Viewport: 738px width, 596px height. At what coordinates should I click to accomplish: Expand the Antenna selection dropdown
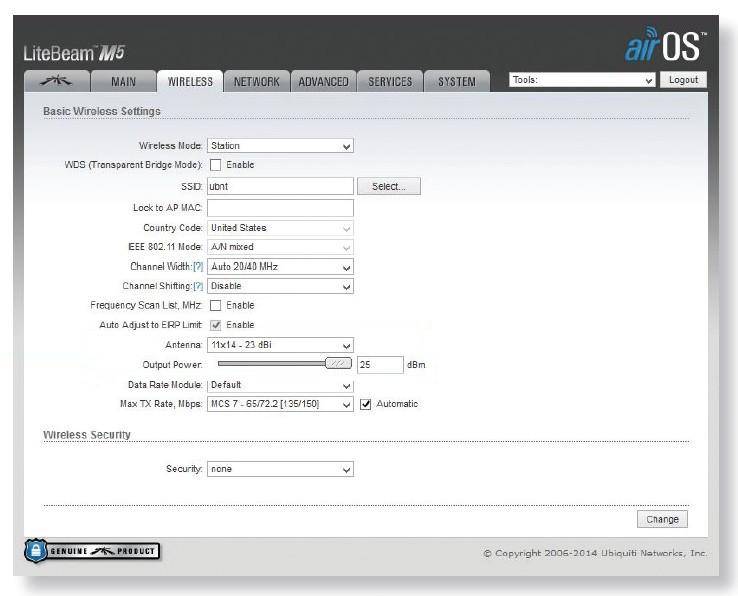click(280, 345)
